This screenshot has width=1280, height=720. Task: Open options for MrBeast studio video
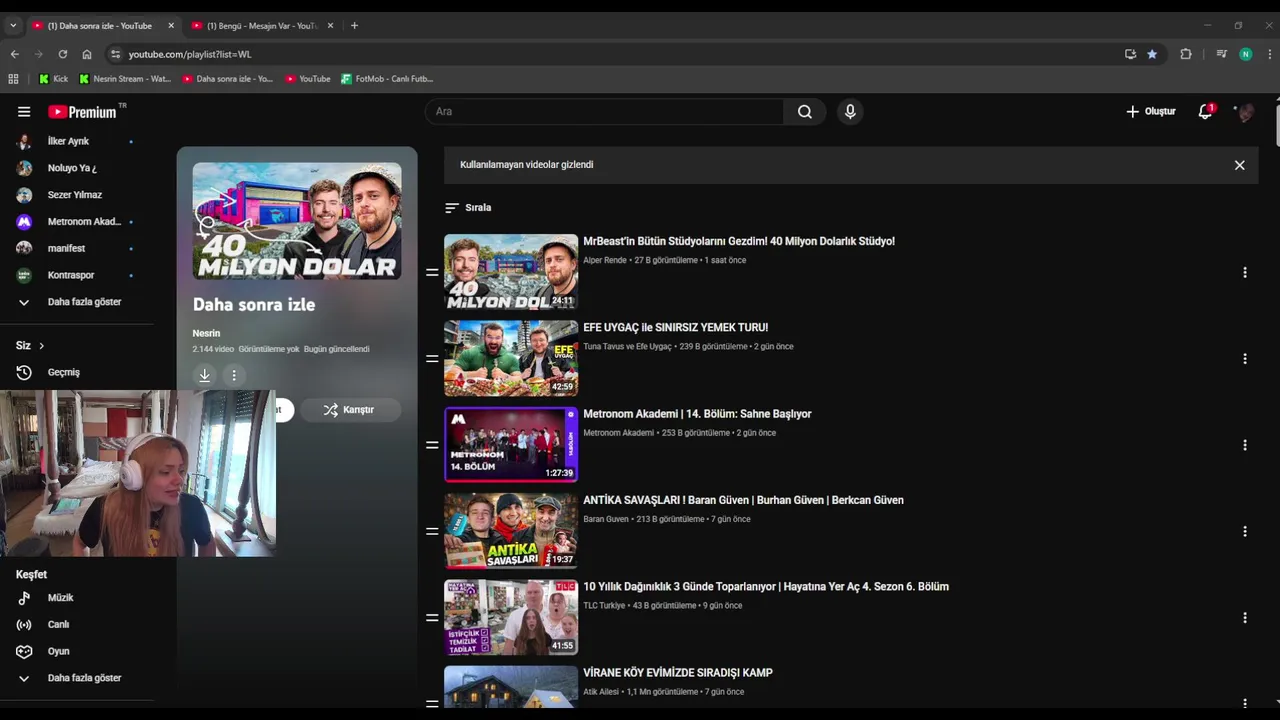click(x=1245, y=272)
